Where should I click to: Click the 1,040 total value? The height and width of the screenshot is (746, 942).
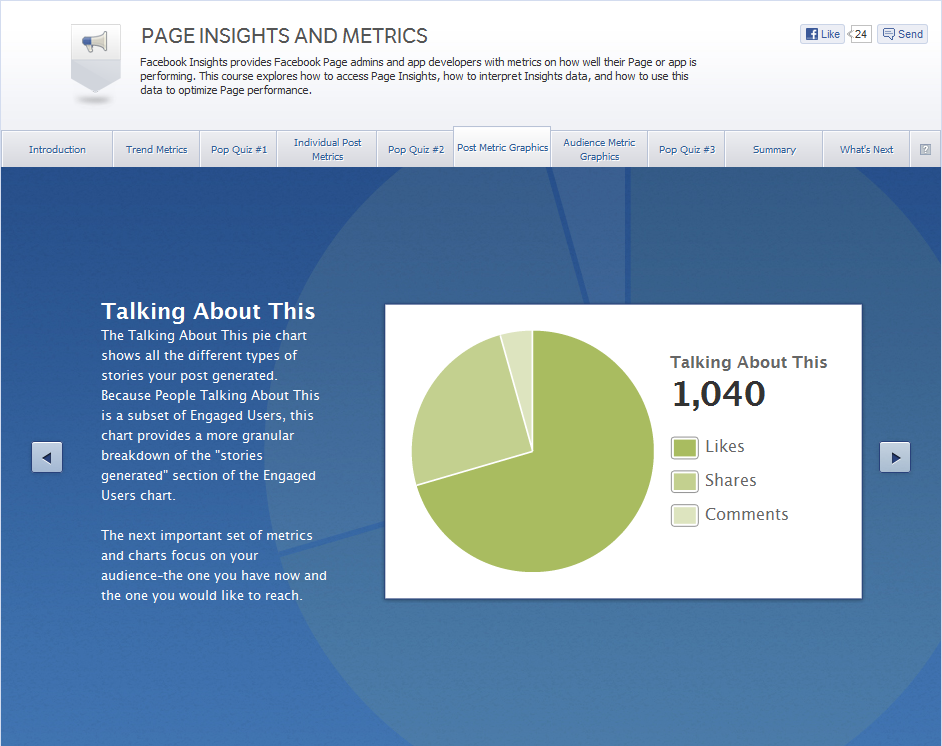click(x=719, y=395)
